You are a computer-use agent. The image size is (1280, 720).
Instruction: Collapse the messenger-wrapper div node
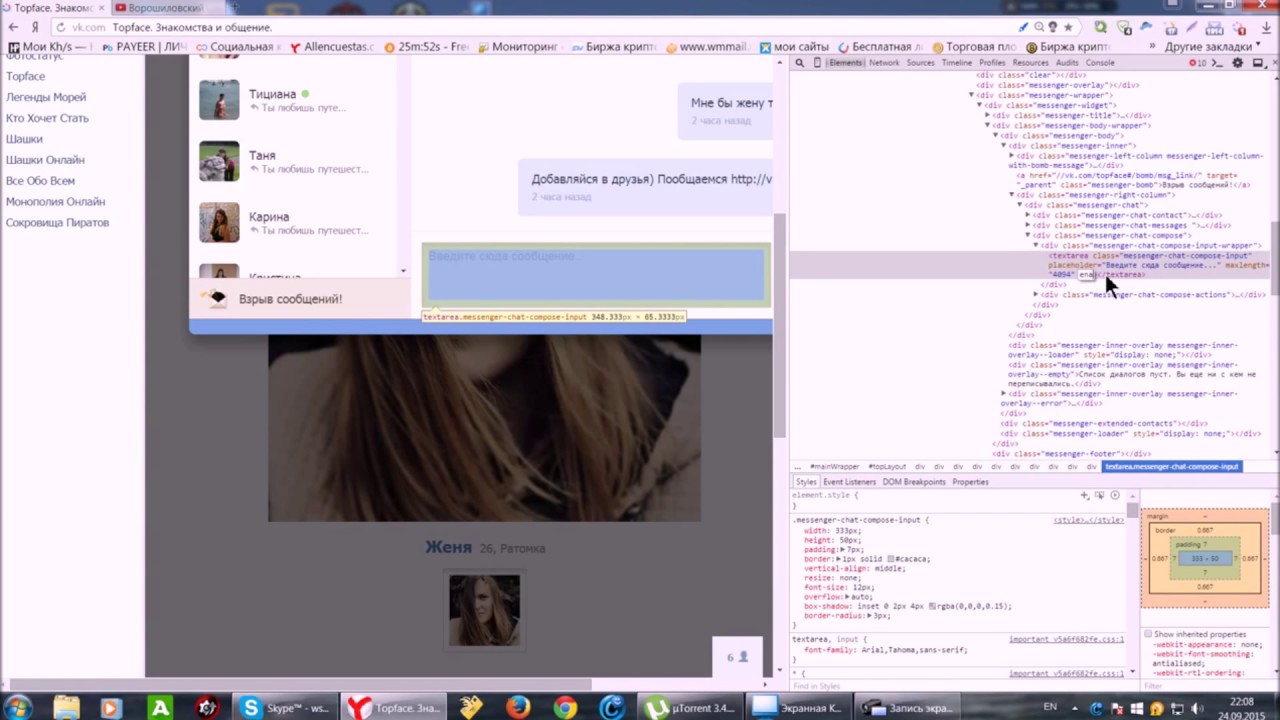971,95
